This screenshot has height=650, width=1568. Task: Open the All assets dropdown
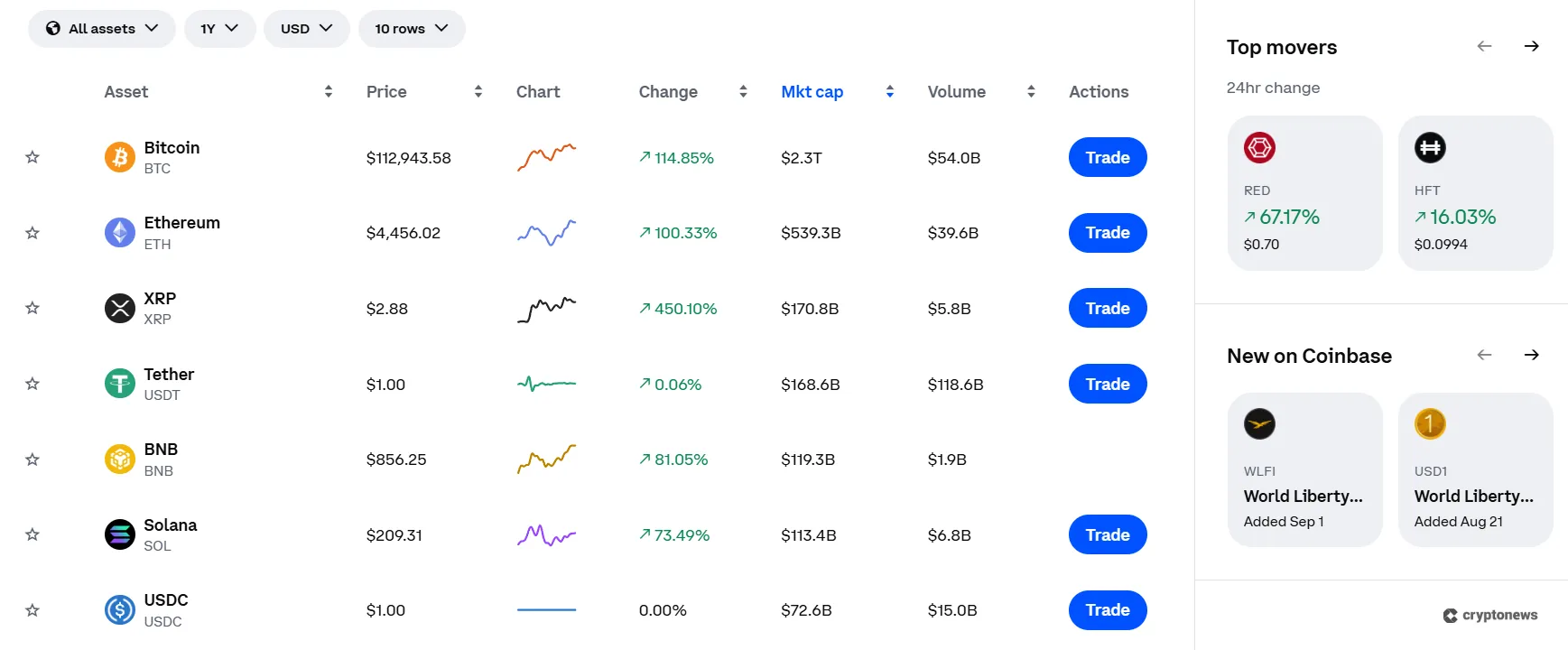[102, 29]
